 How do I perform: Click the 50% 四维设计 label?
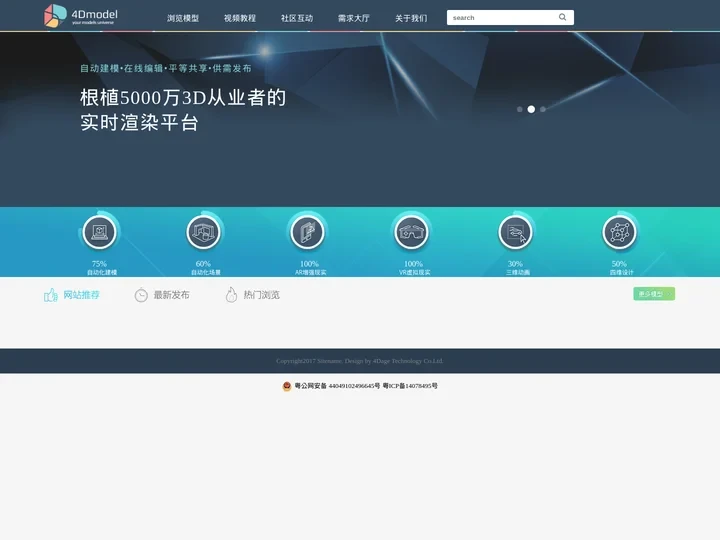(x=621, y=268)
